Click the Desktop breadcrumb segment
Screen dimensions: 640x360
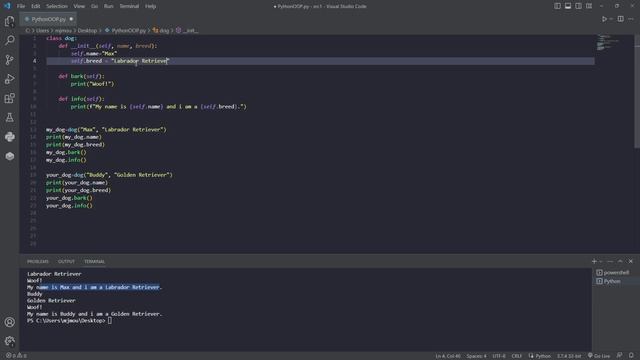pyautogui.click(x=87, y=30)
